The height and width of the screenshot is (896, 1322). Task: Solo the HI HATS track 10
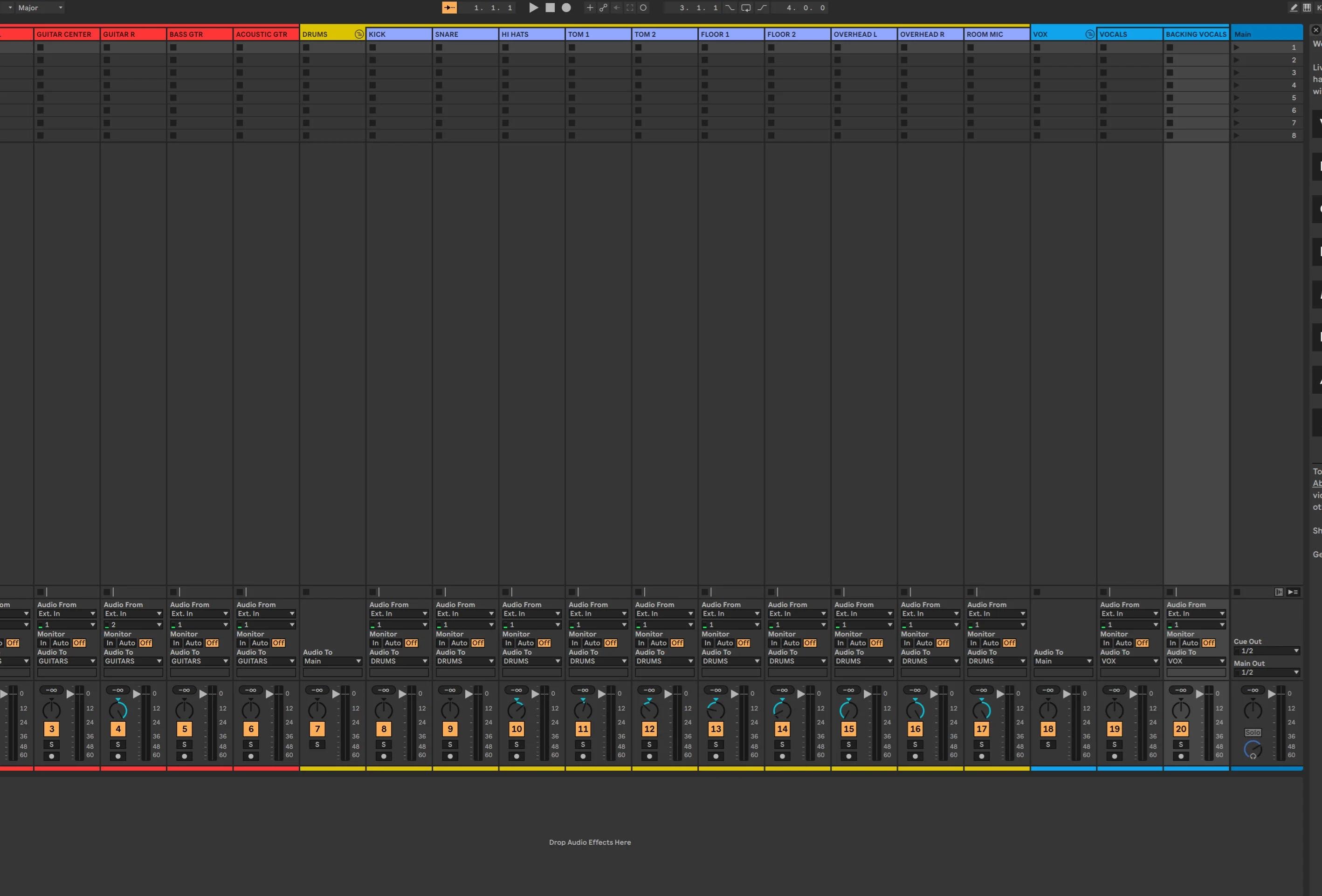coord(516,744)
